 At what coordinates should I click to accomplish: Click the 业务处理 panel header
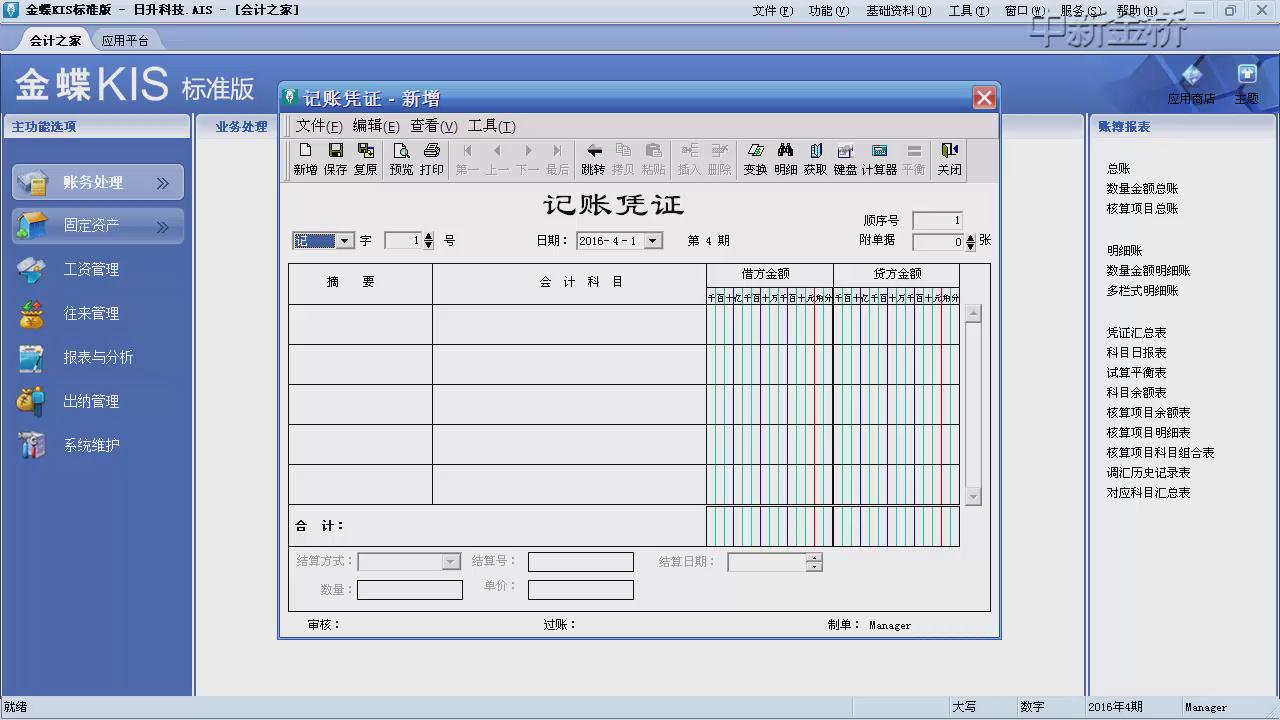[x=241, y=127]
